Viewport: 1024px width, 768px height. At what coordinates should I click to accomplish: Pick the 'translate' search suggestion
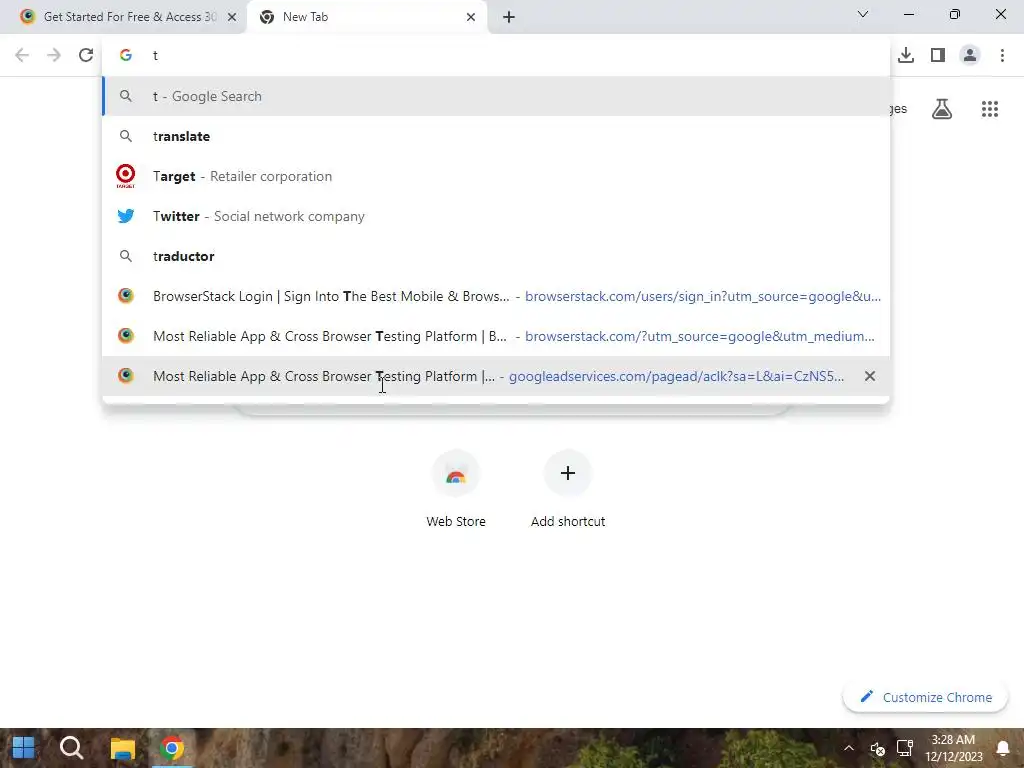pyautogui.click(x=496, y=136)
